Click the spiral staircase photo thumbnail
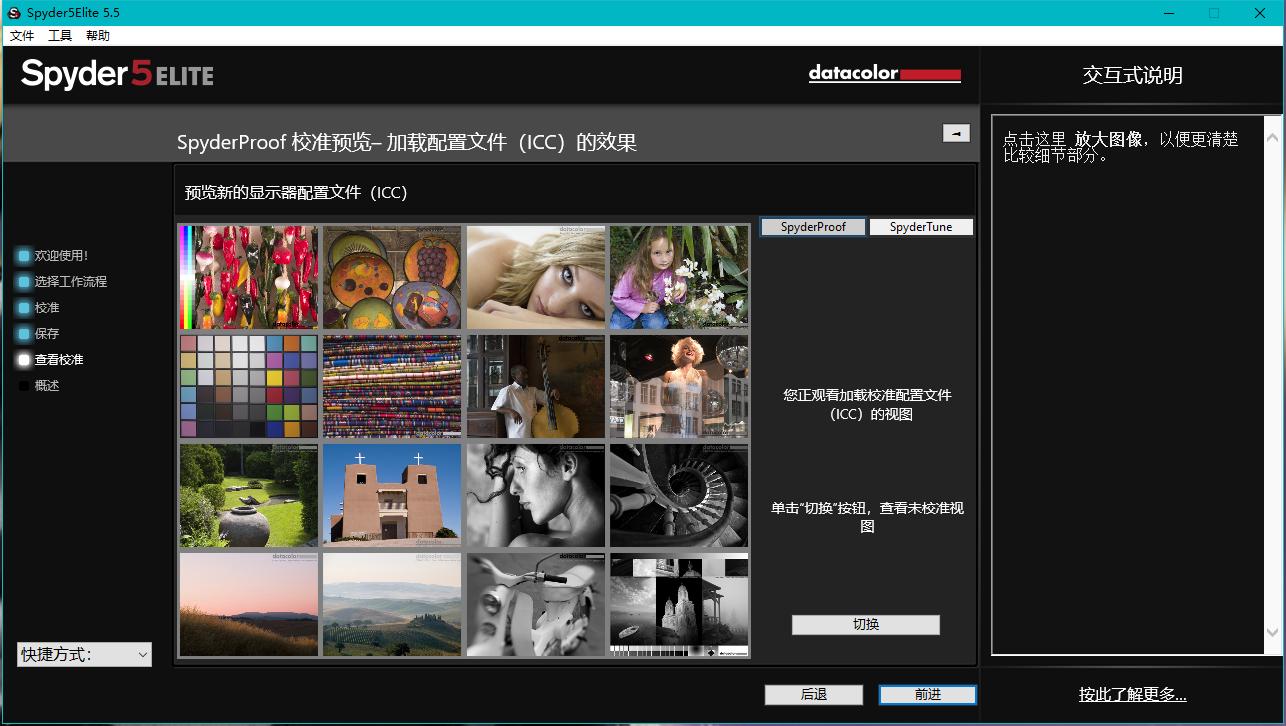The width and height of the screenshot is (1286, 726). pyautogui.click(x=678, y=494)
